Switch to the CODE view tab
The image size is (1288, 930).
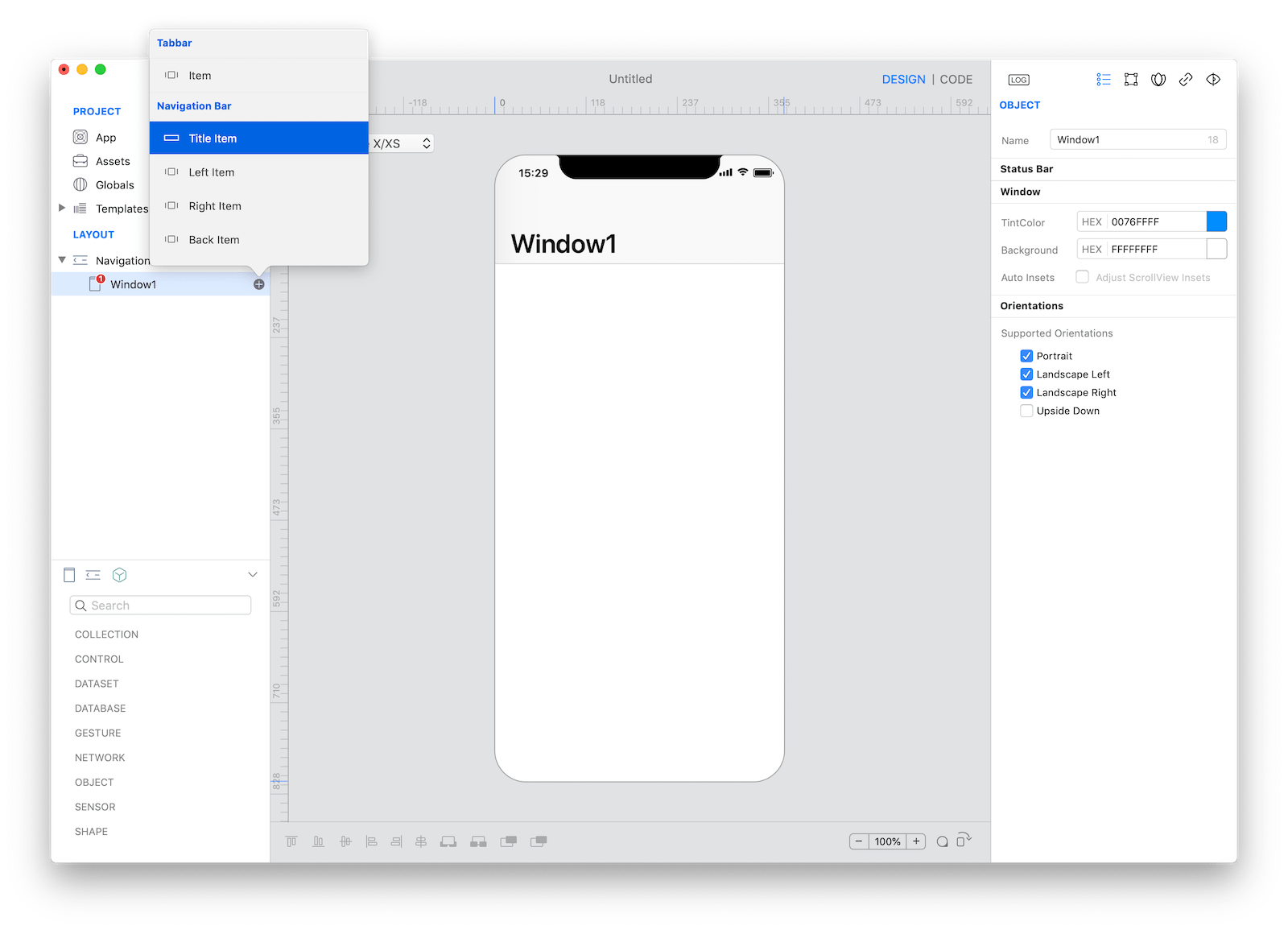coord(956,80)
